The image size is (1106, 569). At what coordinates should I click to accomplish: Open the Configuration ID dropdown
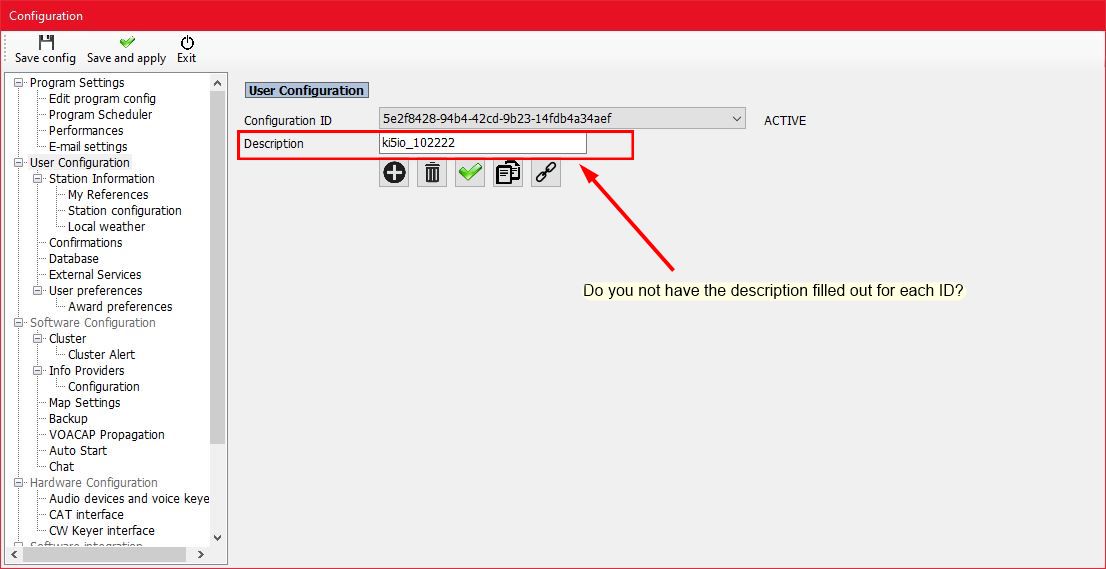click(x=562, y=118)
